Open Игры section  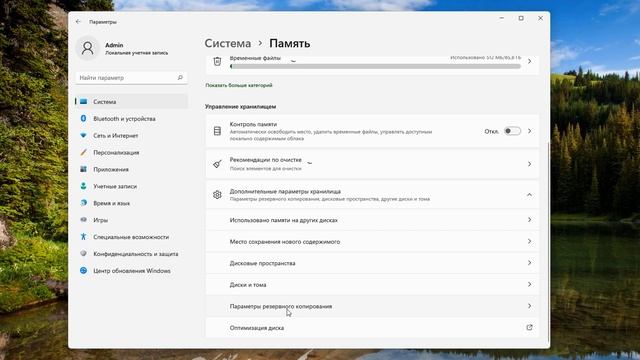coord(131,220)
